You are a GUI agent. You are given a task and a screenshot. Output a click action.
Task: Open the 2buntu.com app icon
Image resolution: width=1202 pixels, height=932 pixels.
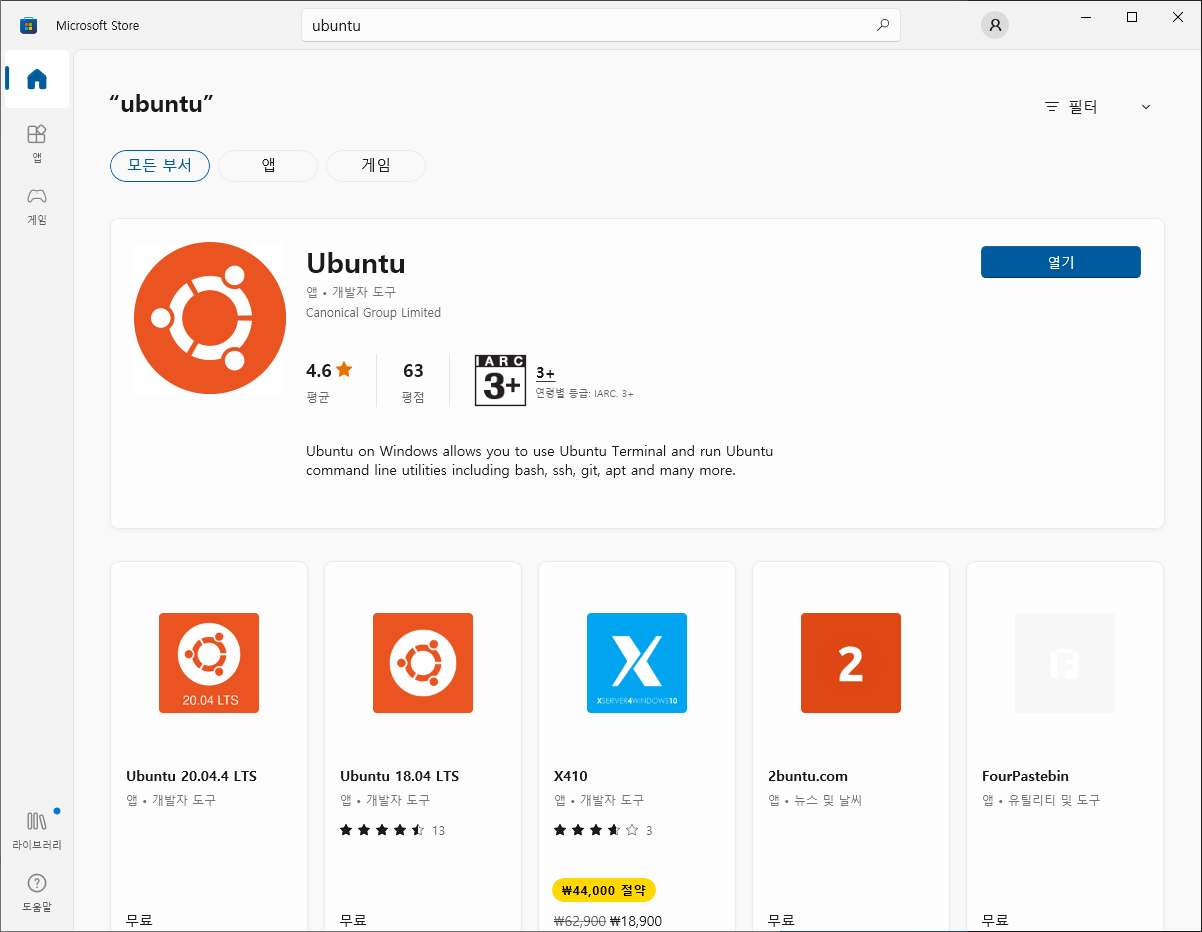click(851, 663)
